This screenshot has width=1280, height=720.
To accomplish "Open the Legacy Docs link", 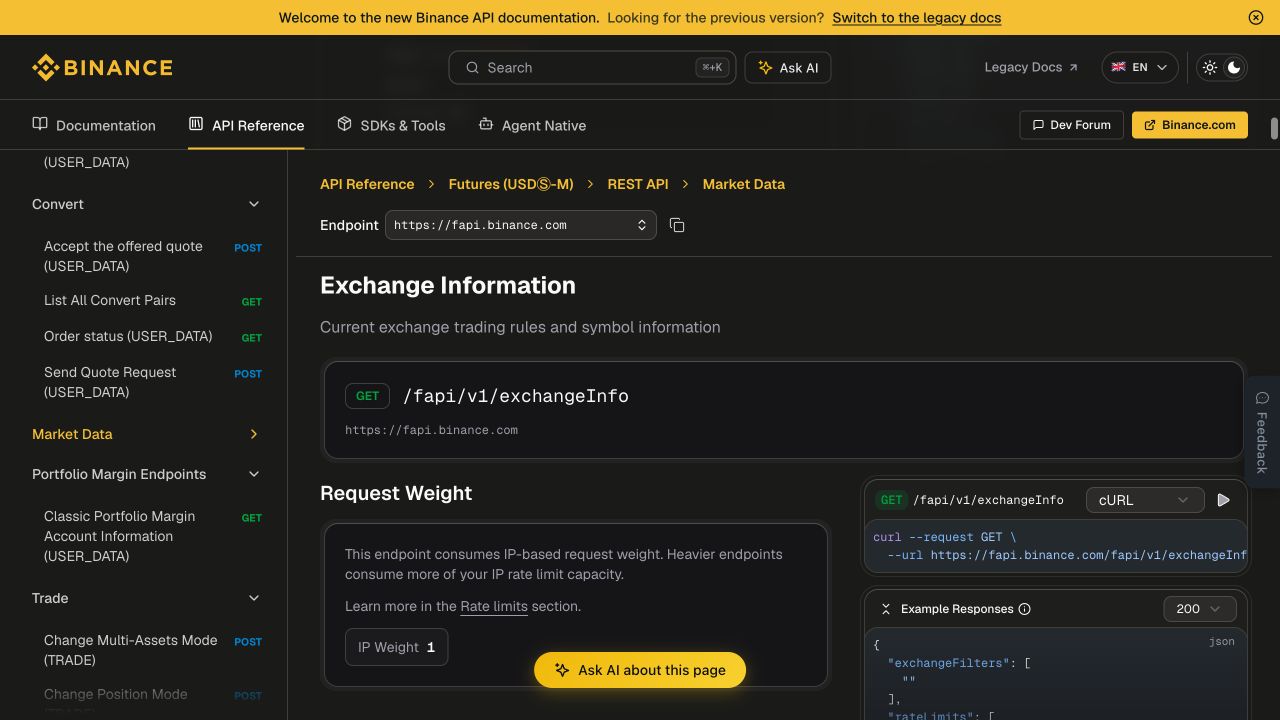I will (x=1031, y=67).
